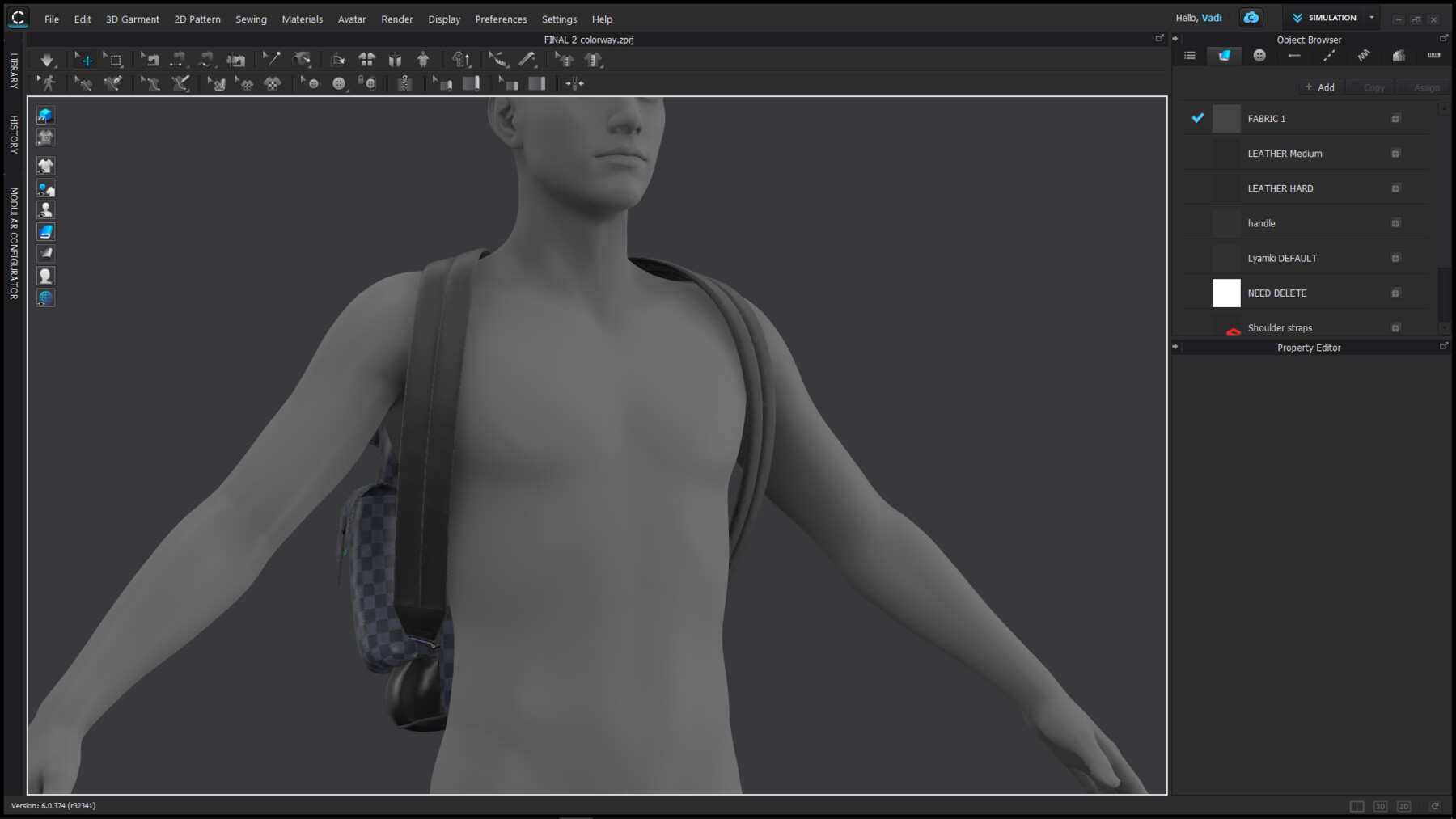Select the Walking avatar pose tool
Viewport: 1456px width, 819px height.
tap(46, 83)
